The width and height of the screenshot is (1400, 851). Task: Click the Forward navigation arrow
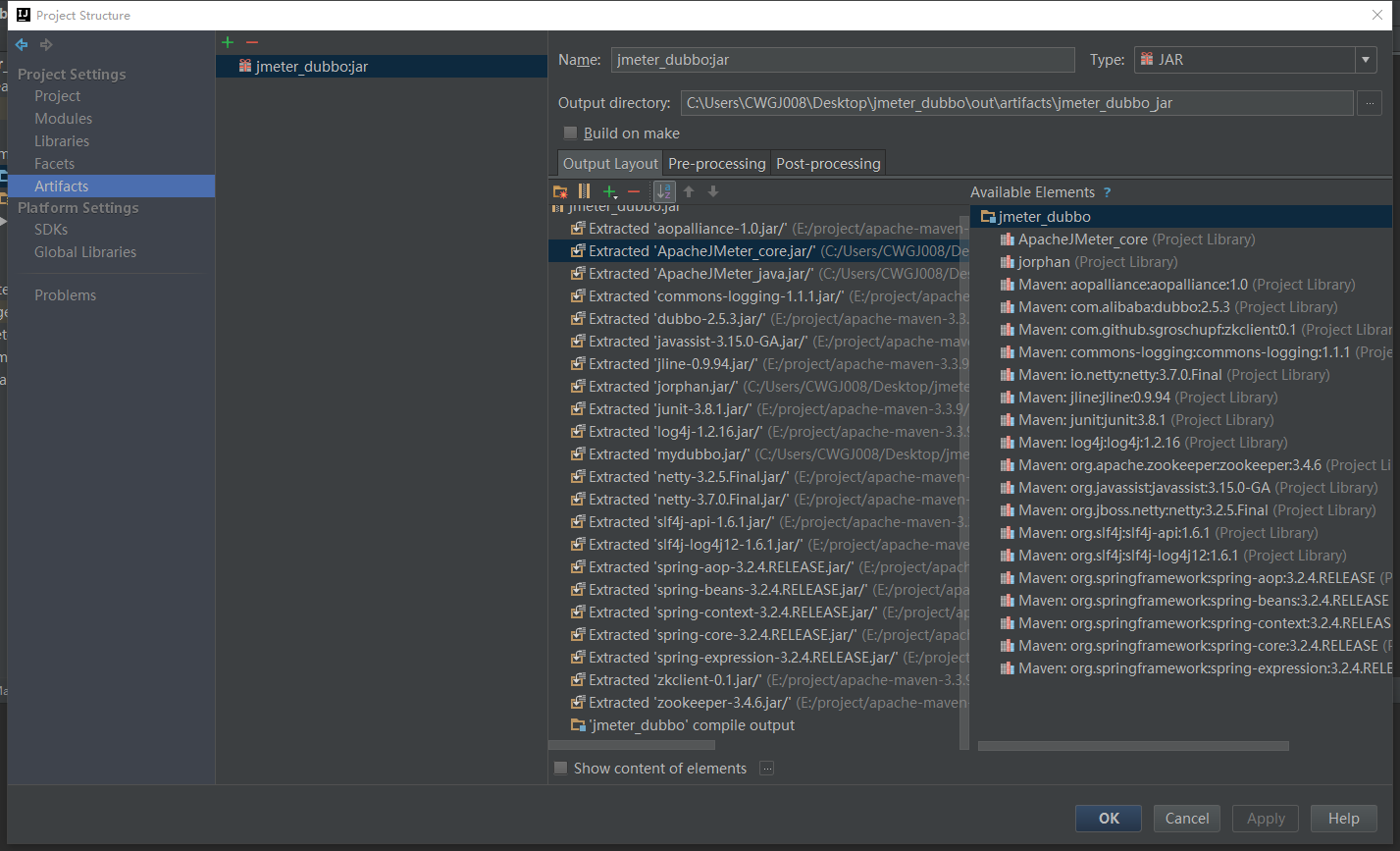46,44
